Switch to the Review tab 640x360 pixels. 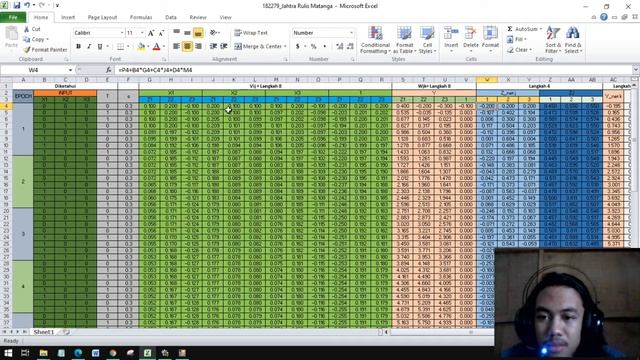point(198,17)
